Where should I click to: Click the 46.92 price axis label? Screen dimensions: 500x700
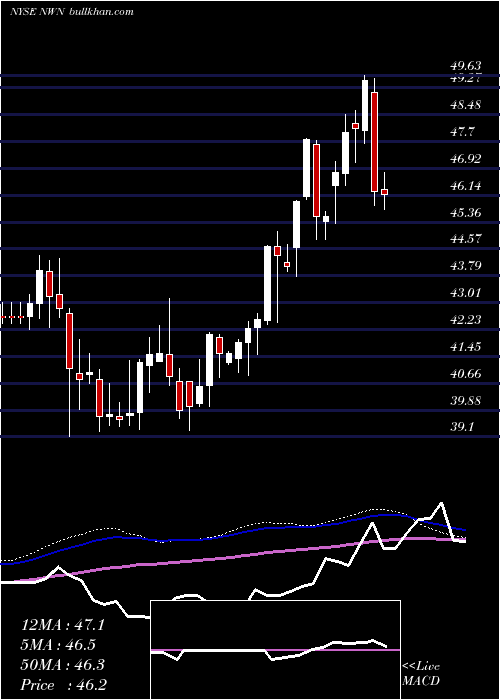click(466, 158)
